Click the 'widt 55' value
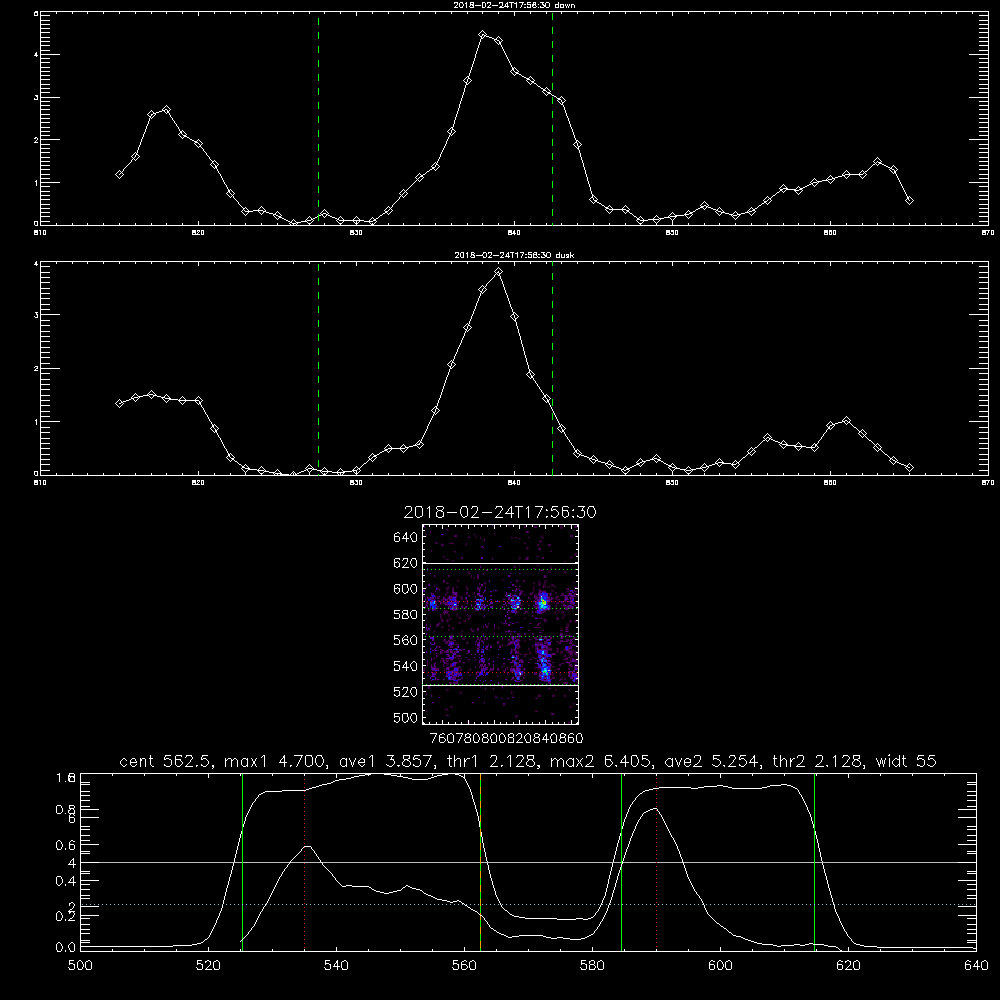The image size is (1000, 1000). point(906,761)
